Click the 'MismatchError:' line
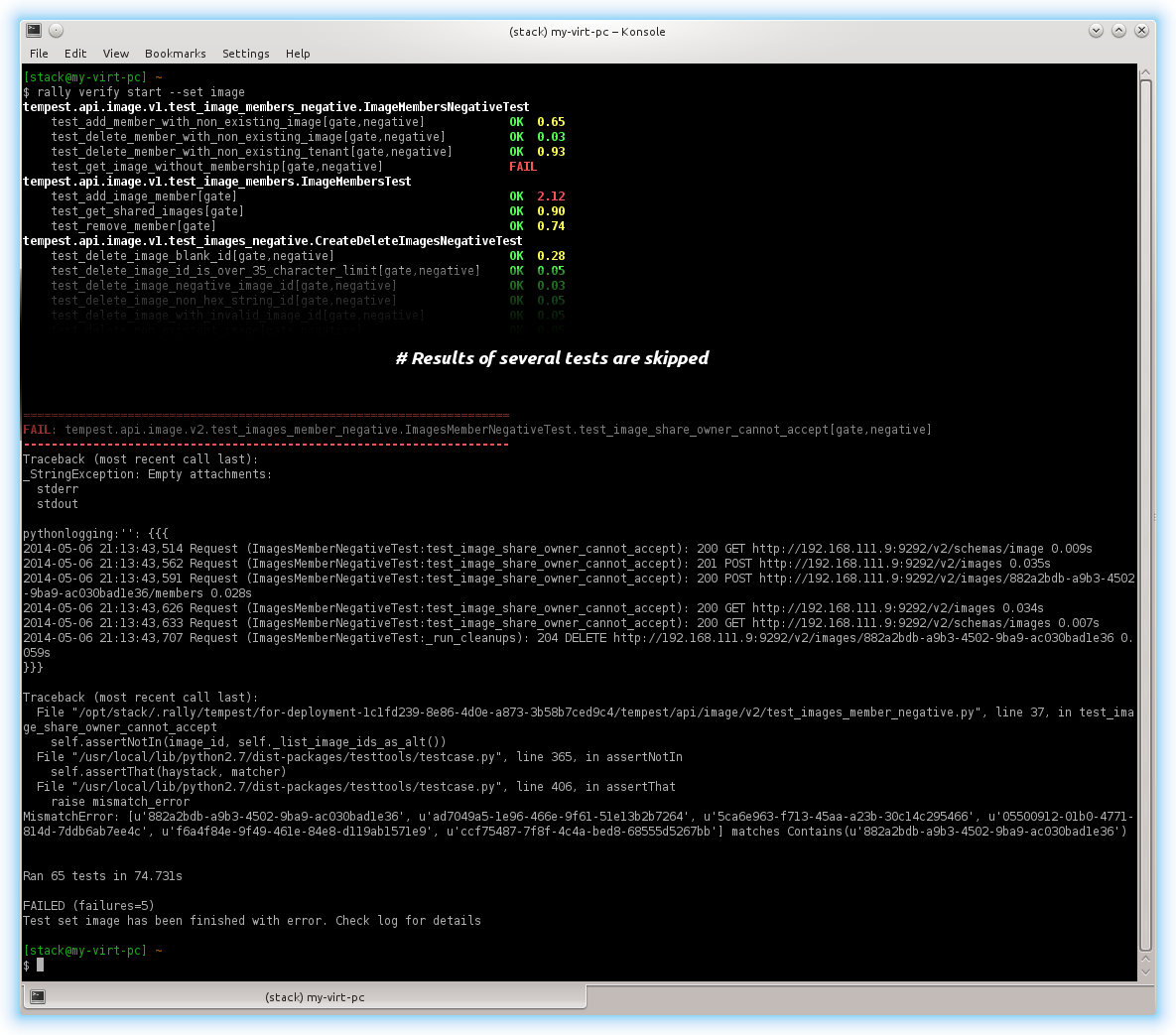This screenshot has width=1176, height=1035. click(579, 824)
